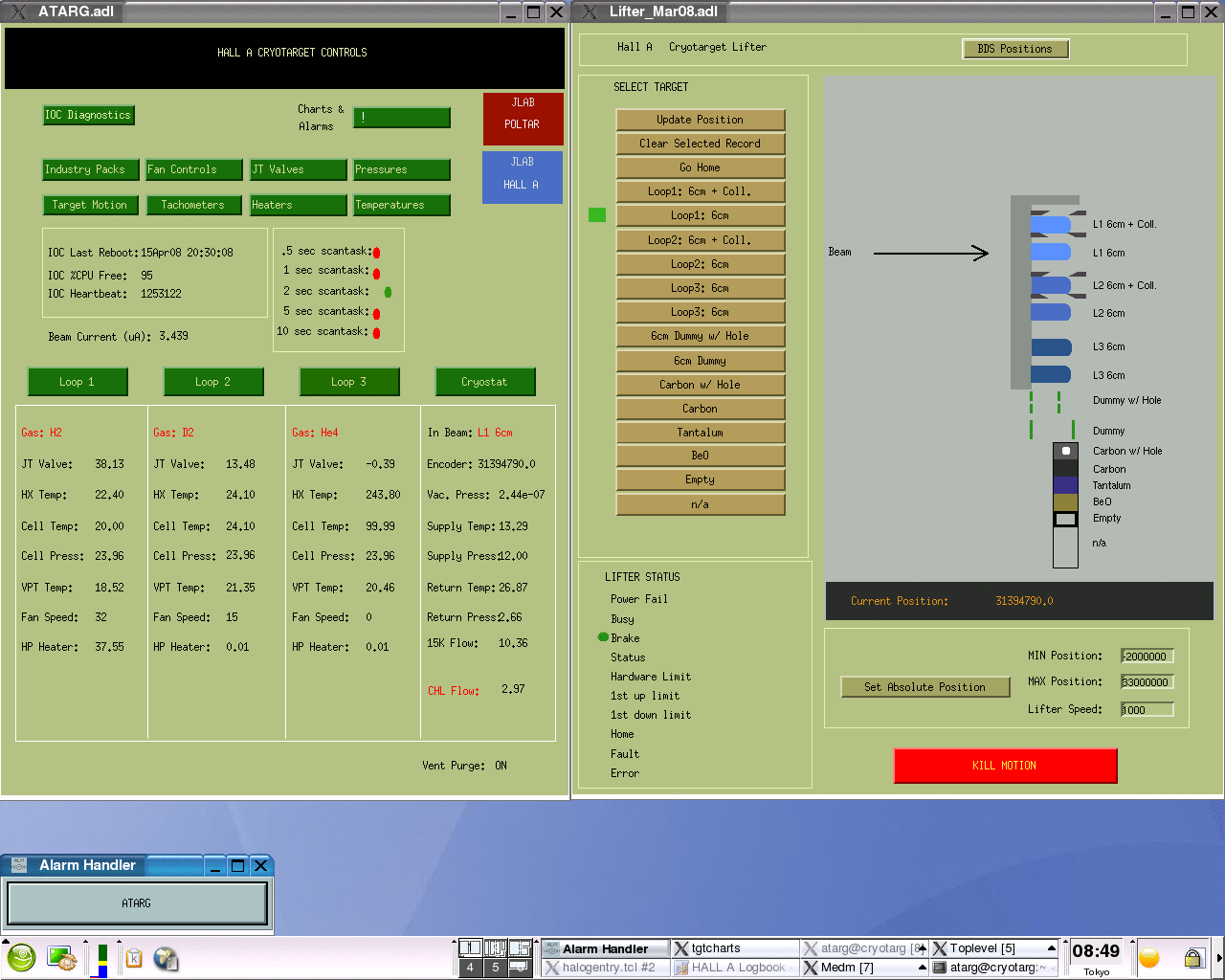Open the Heaters menu button

pyautogui.click(x=298, y=205)
